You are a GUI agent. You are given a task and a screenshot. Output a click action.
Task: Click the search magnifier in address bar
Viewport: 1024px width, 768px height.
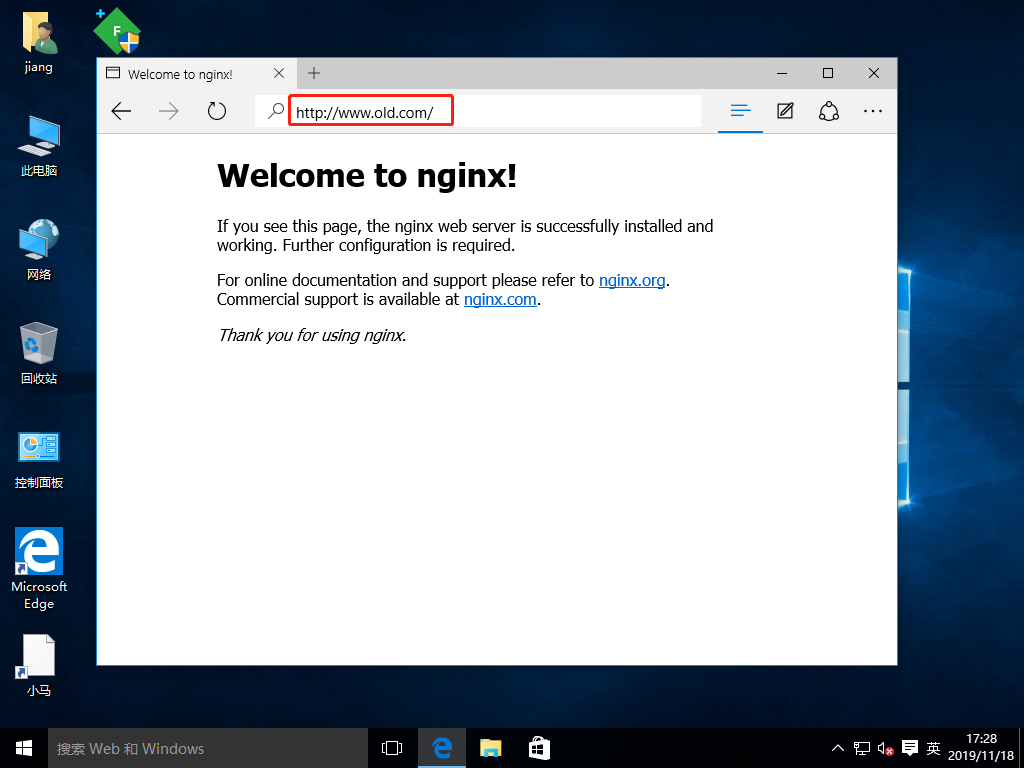click(x=276, y=112)
